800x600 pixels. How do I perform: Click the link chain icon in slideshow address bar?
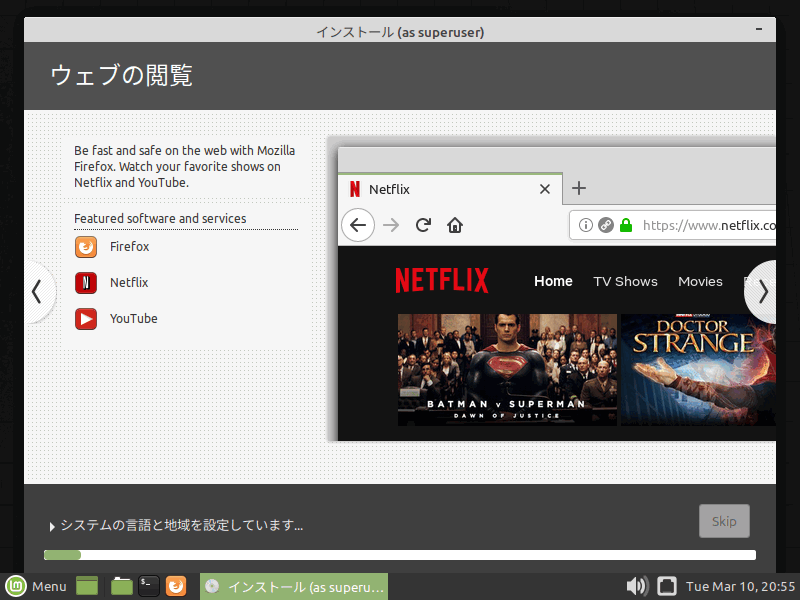(606, 225)
